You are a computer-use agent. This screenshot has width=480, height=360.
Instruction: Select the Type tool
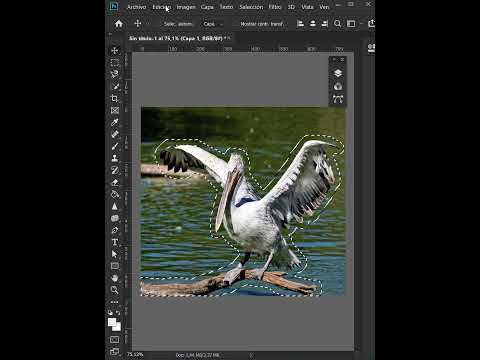pos(115,242)
